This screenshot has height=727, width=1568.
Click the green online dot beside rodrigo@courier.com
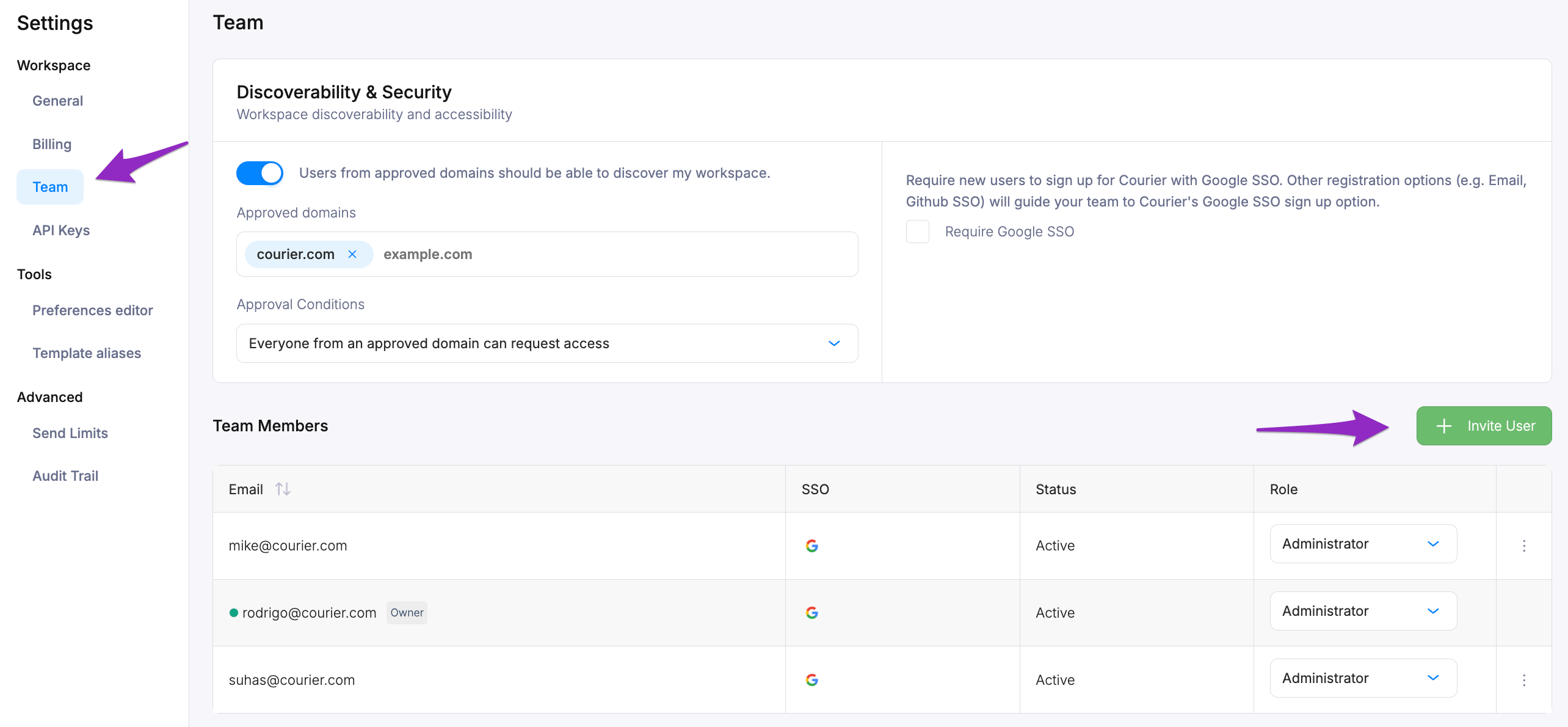tap(233, 613)
